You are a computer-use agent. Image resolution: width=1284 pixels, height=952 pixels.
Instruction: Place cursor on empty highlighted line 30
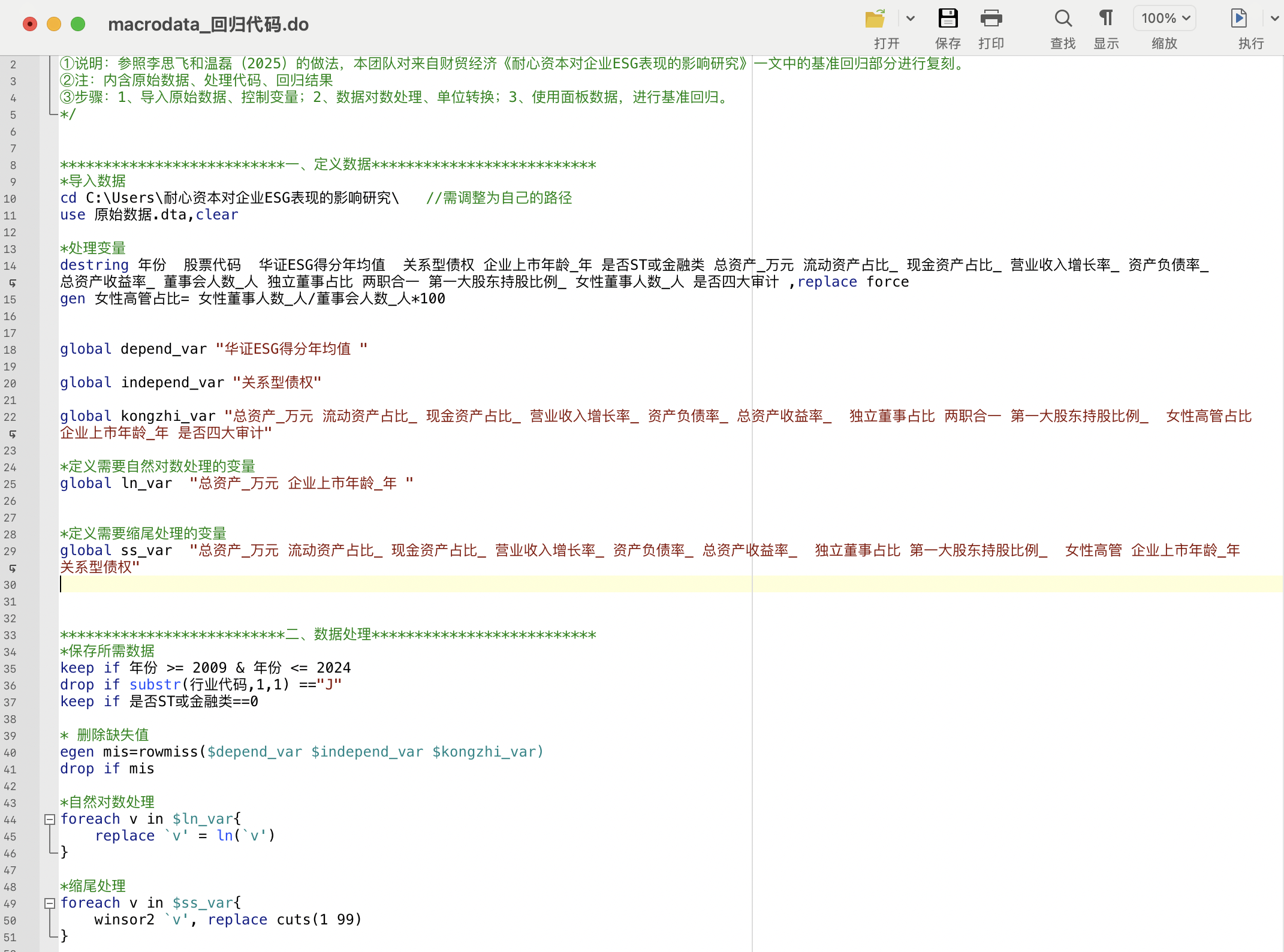point(360,584)
